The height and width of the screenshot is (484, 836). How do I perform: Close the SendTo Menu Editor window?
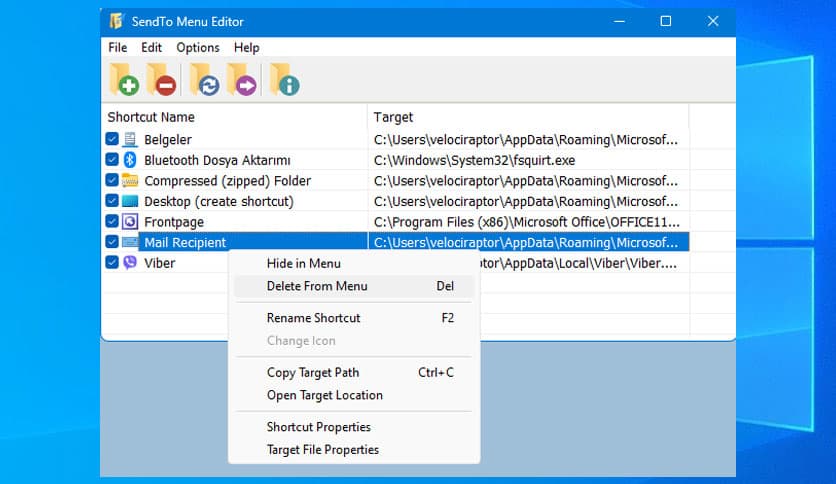[713, 21]
